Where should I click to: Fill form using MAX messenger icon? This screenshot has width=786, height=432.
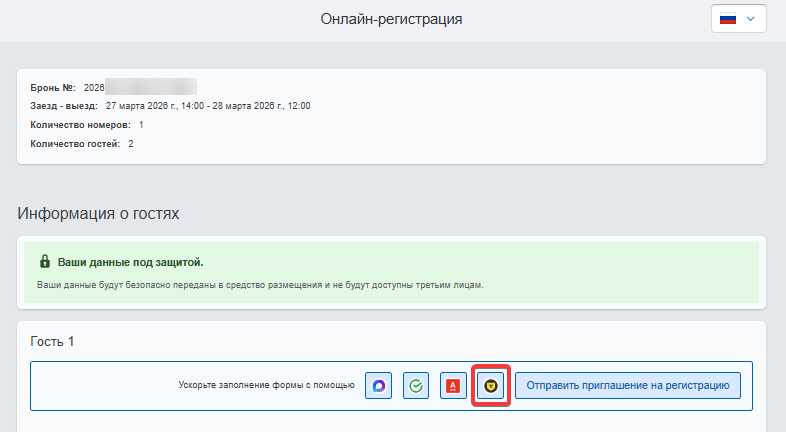(x=378, y=385)
